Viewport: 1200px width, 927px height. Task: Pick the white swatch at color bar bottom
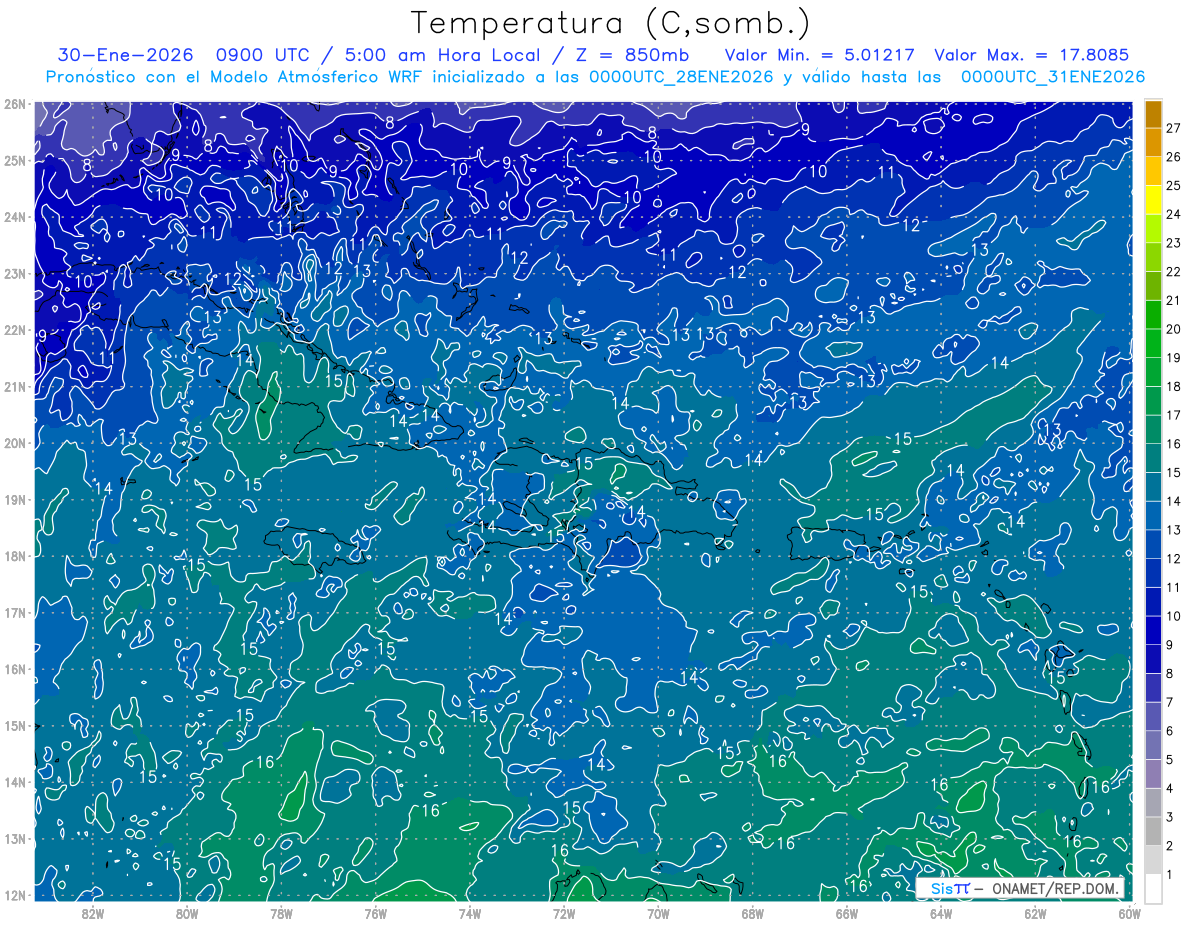coord(1153,887)
